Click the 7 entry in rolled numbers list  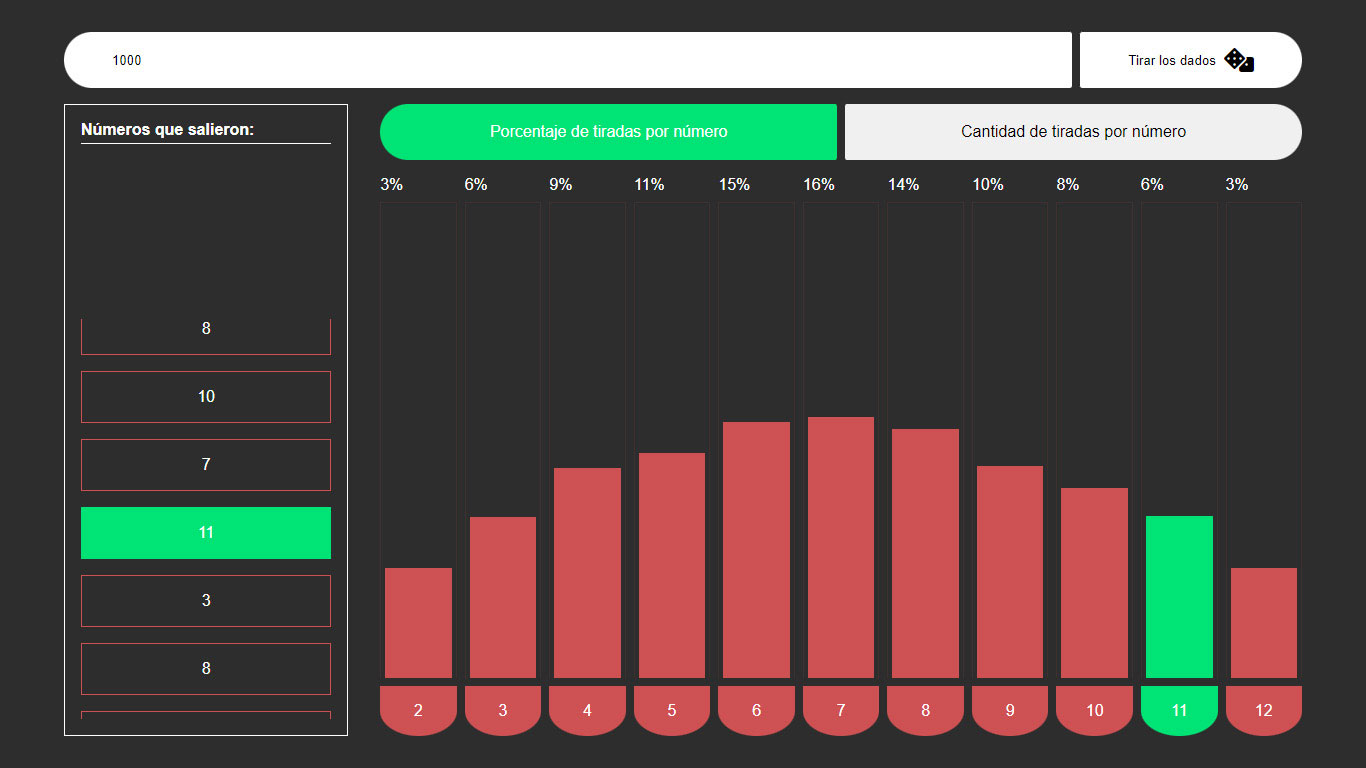pos(206,465)
